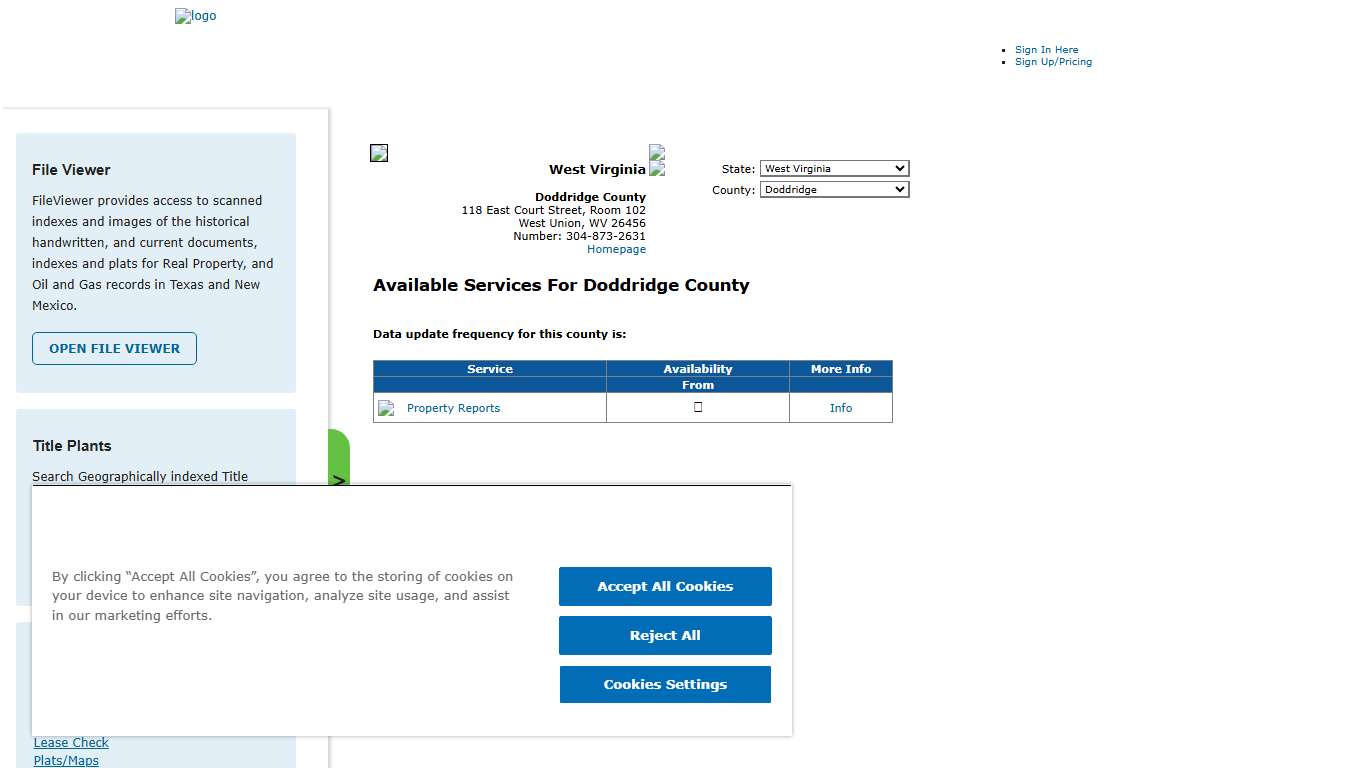This screenshot has height=768, width=1366.
Task: Click the site logo image
Action: click(195, 15)
